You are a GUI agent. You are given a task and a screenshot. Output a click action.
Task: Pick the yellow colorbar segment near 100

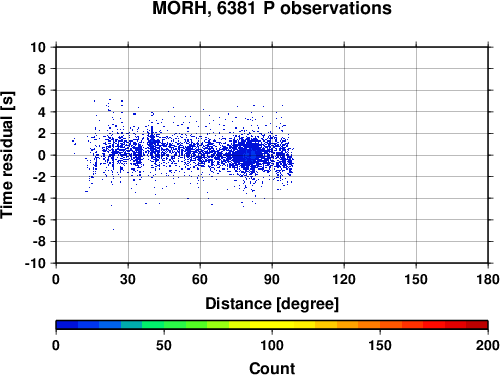click(272, 325)
